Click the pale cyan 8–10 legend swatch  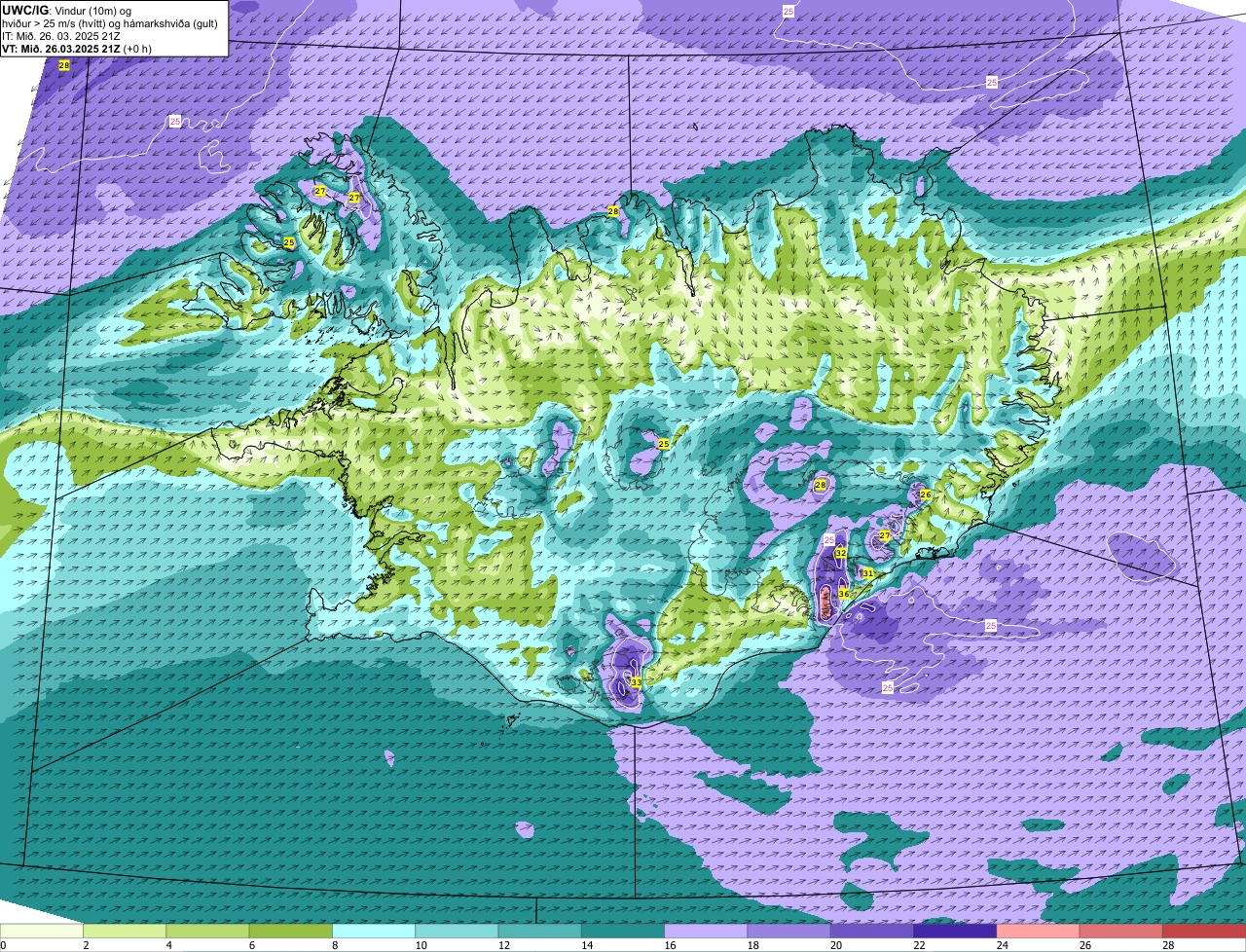(x=374, y=932)
